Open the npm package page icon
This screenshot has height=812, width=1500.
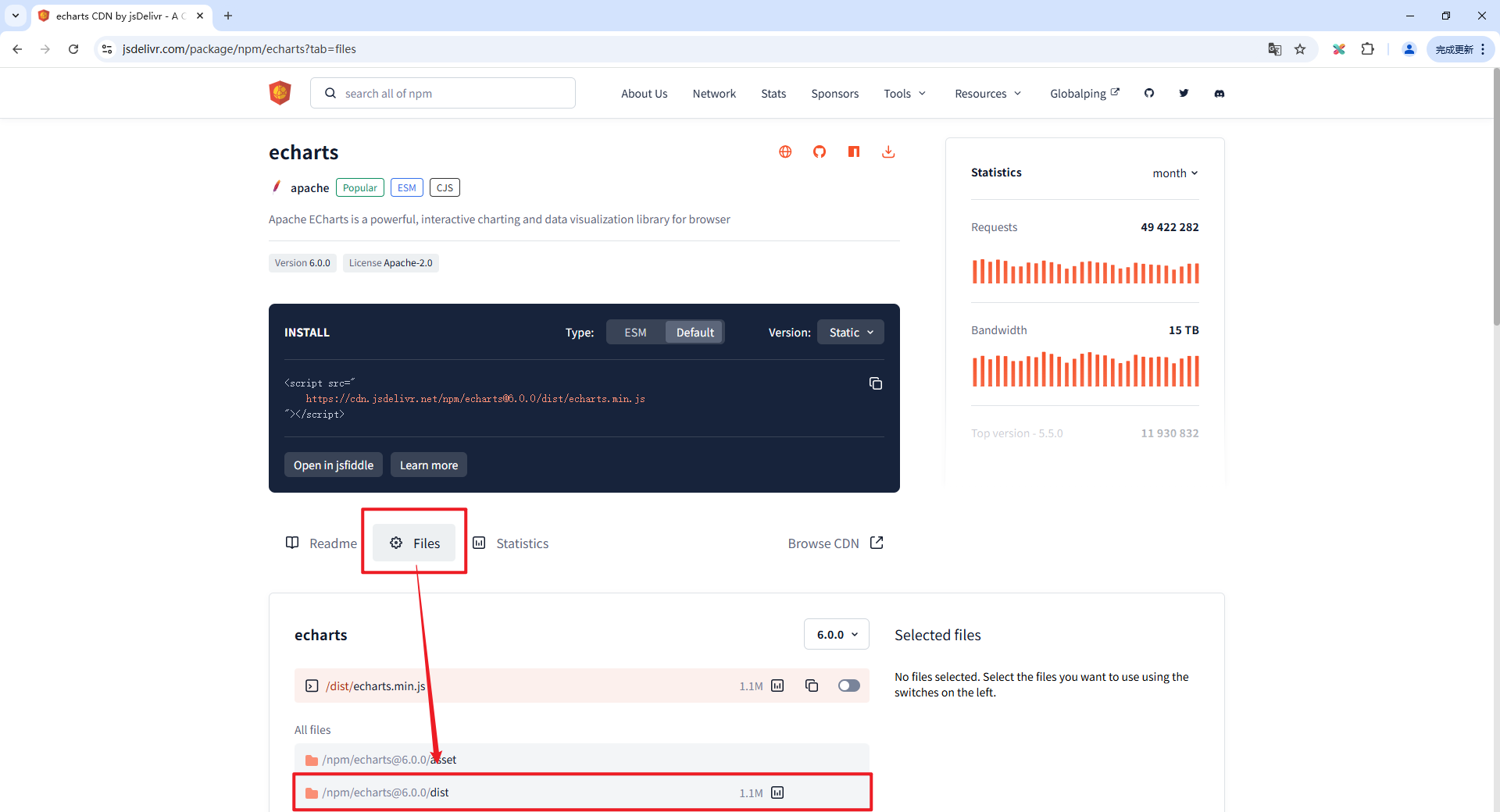[x=854, y=151]
